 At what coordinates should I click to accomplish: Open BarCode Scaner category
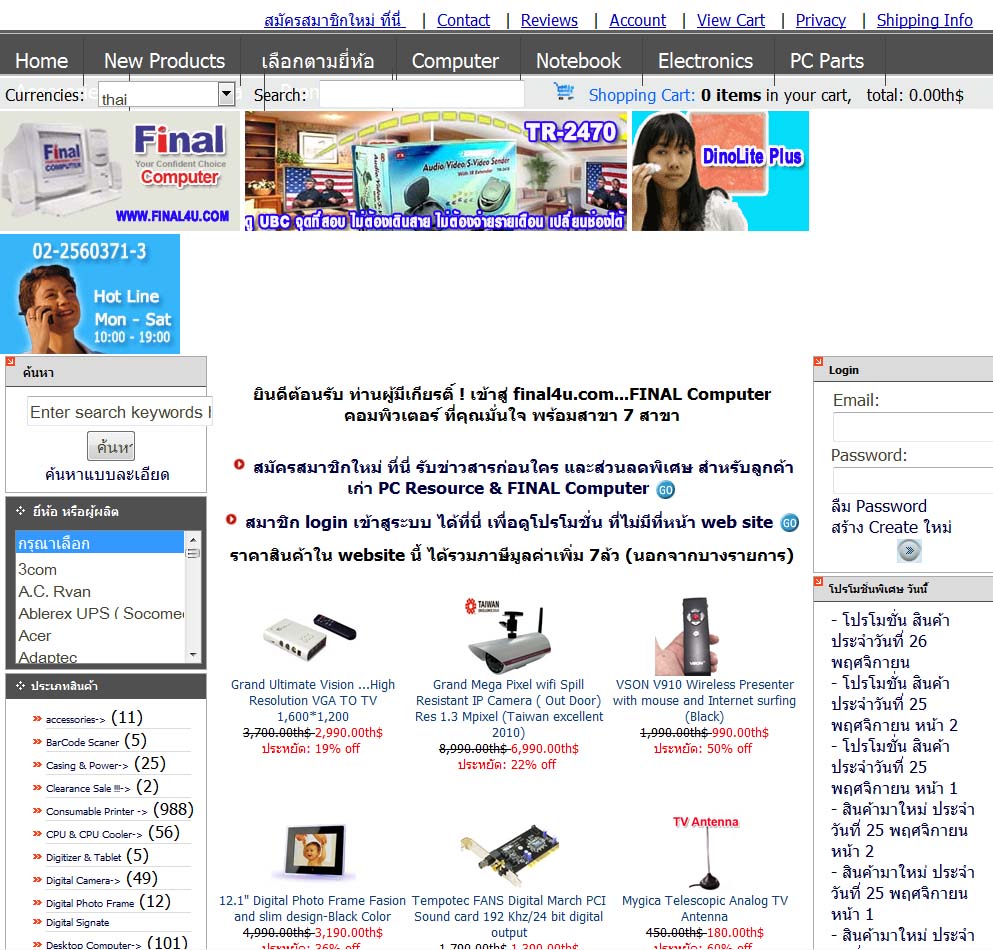[x=82, y=742]
